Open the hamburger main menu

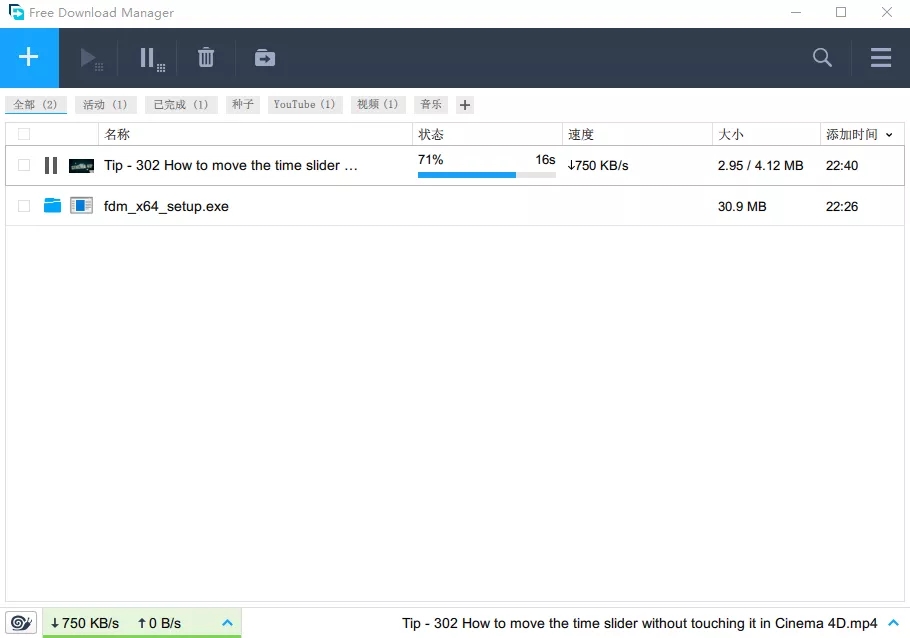(880, 57)
